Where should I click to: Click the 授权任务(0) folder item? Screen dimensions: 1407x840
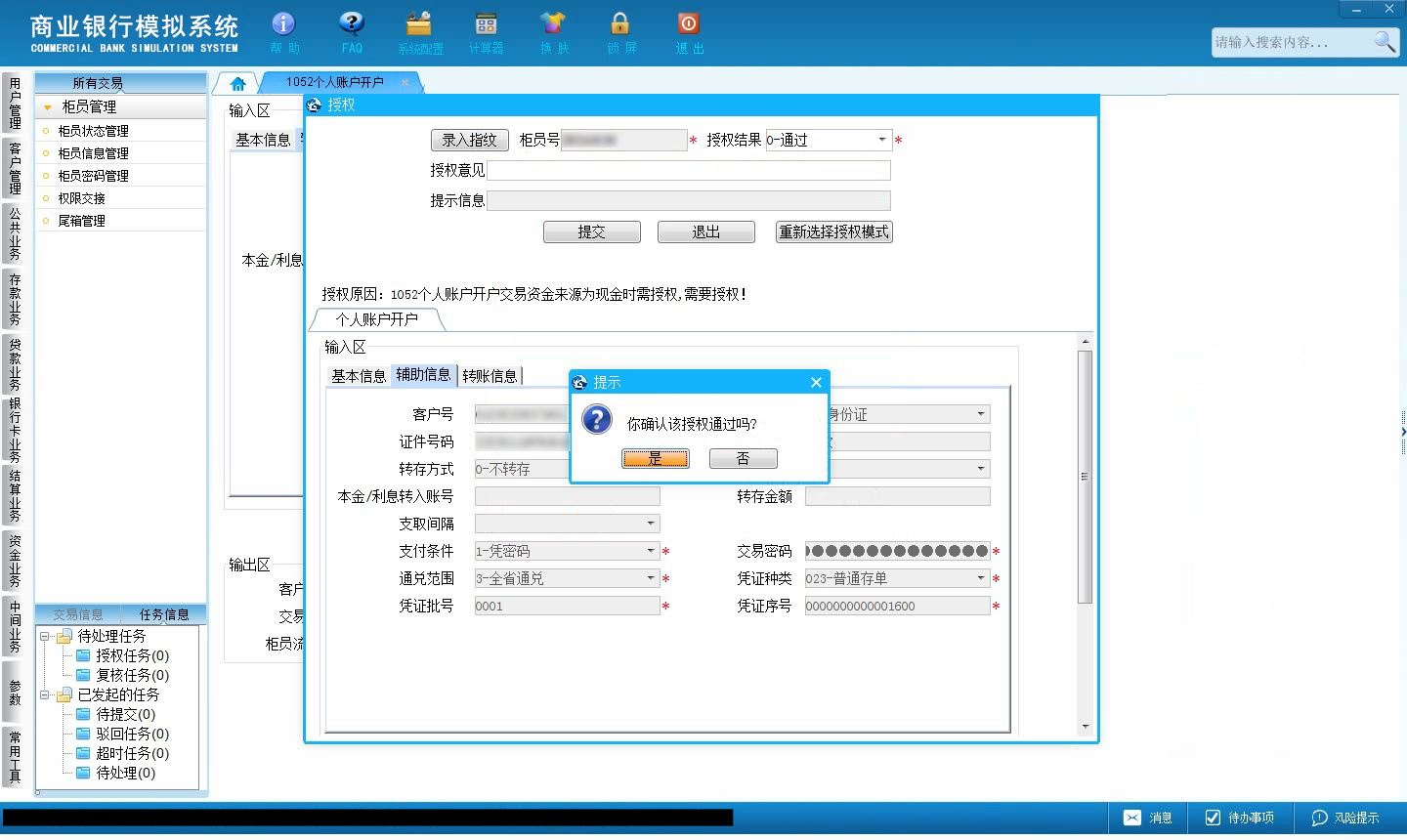pyautogui.click(x=123, y=655)
